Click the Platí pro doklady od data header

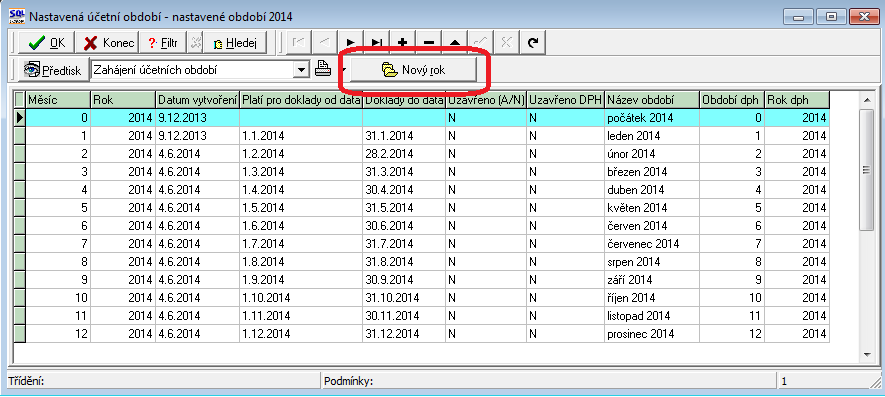(x=301, y=100)
